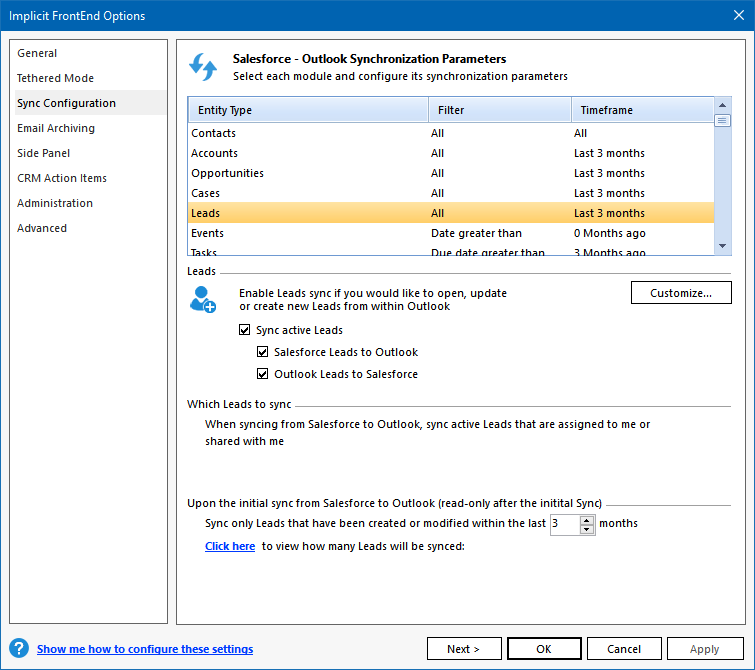Click the Next > button
This screenshot has height=670, width=755.
click(464, 649)
